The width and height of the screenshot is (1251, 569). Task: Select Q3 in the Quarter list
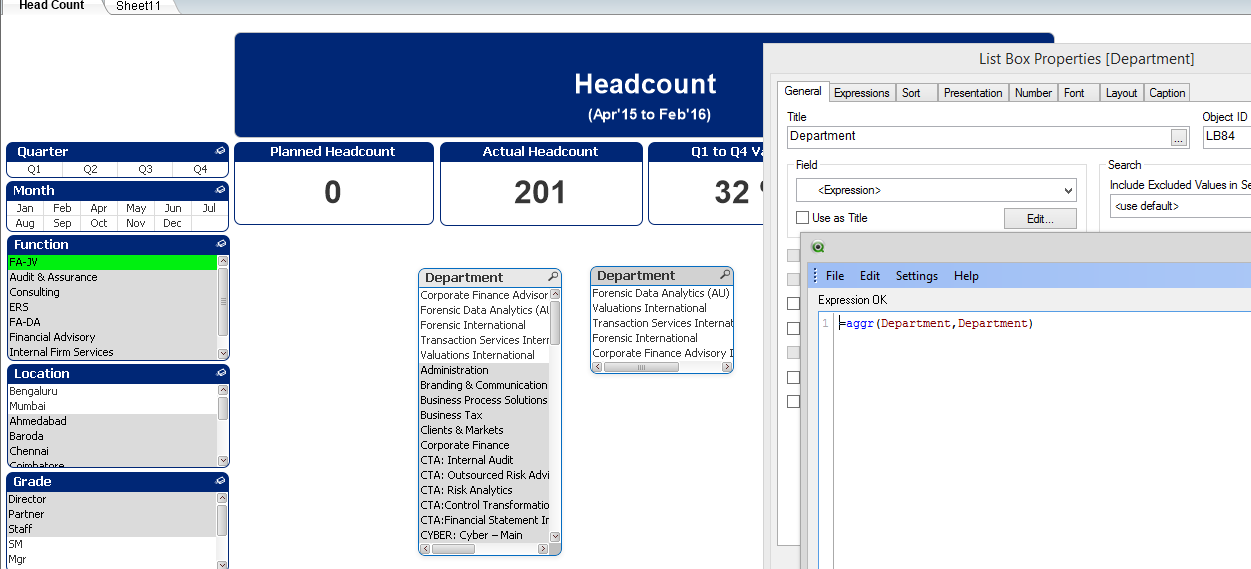145,170
